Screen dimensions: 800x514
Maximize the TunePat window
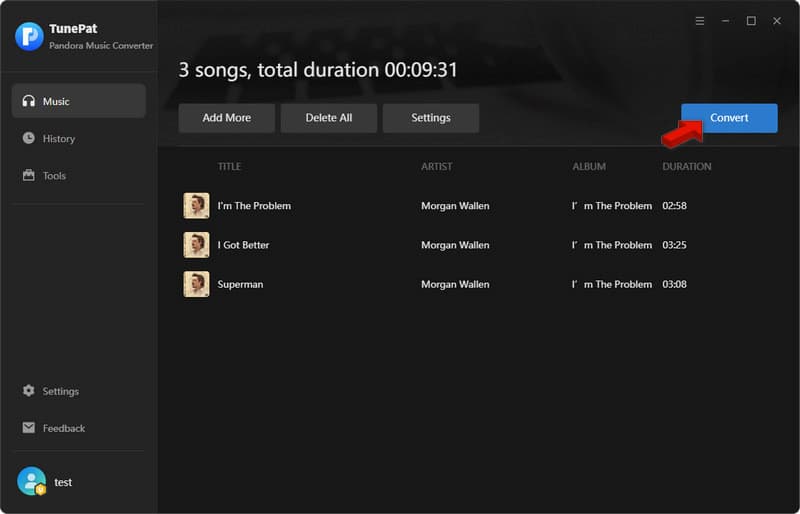click(x=751, y=21)
